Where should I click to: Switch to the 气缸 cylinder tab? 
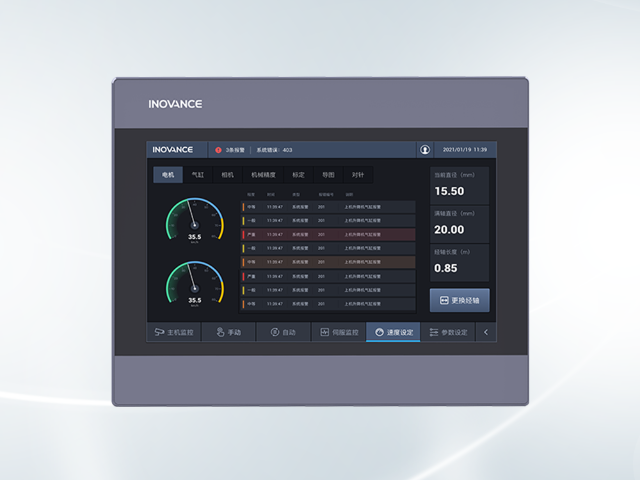198,175
